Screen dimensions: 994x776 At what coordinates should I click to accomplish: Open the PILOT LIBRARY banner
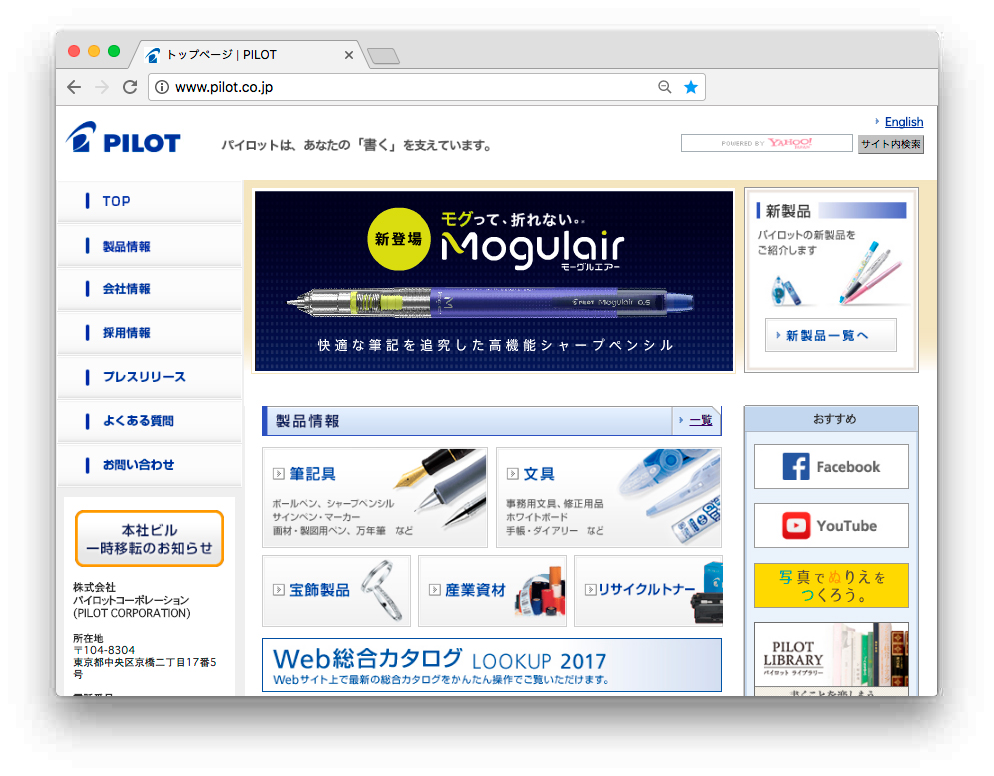coord(831,659)
